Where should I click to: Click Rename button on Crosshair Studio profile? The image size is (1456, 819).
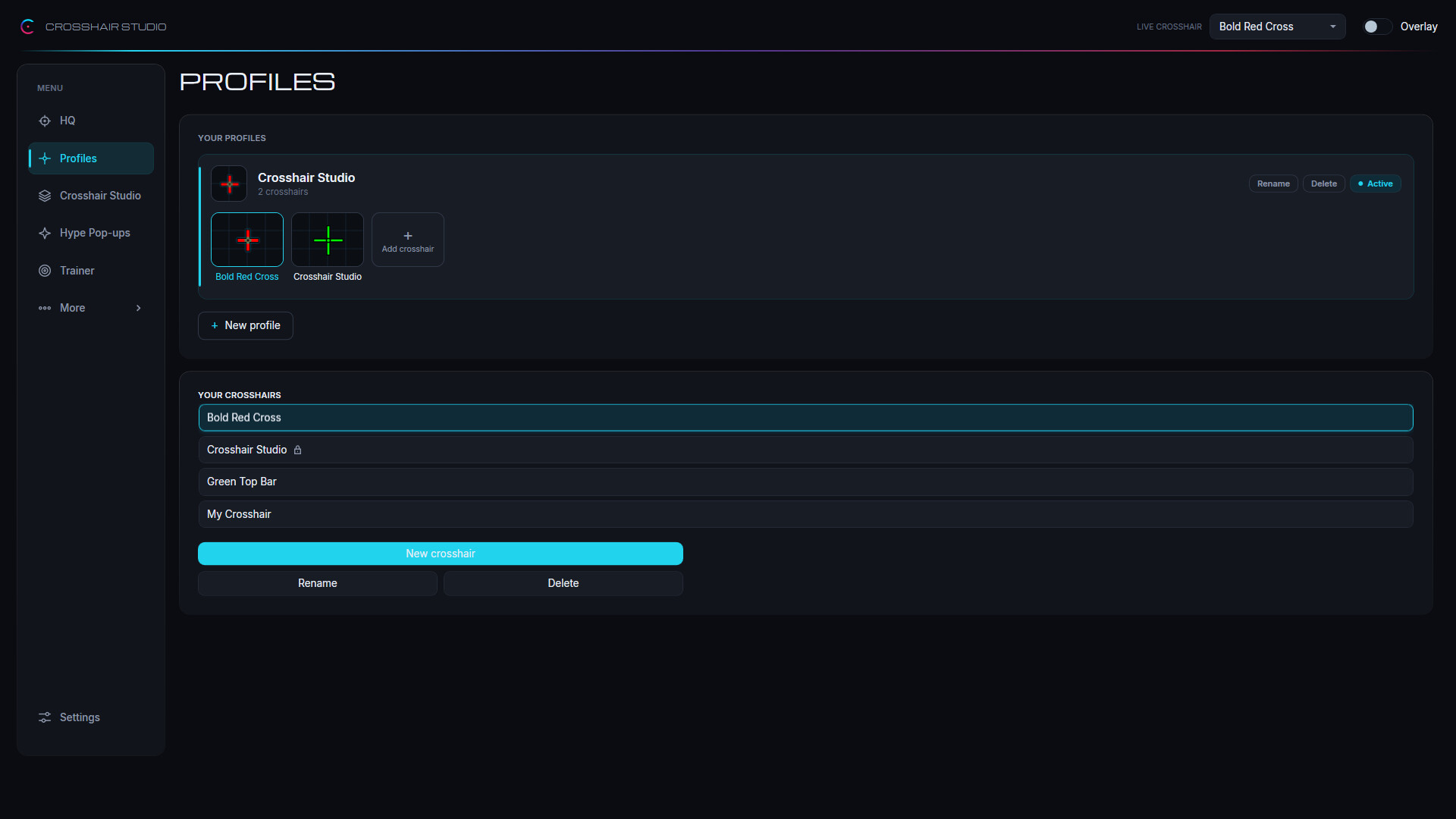click(1273, 184)
